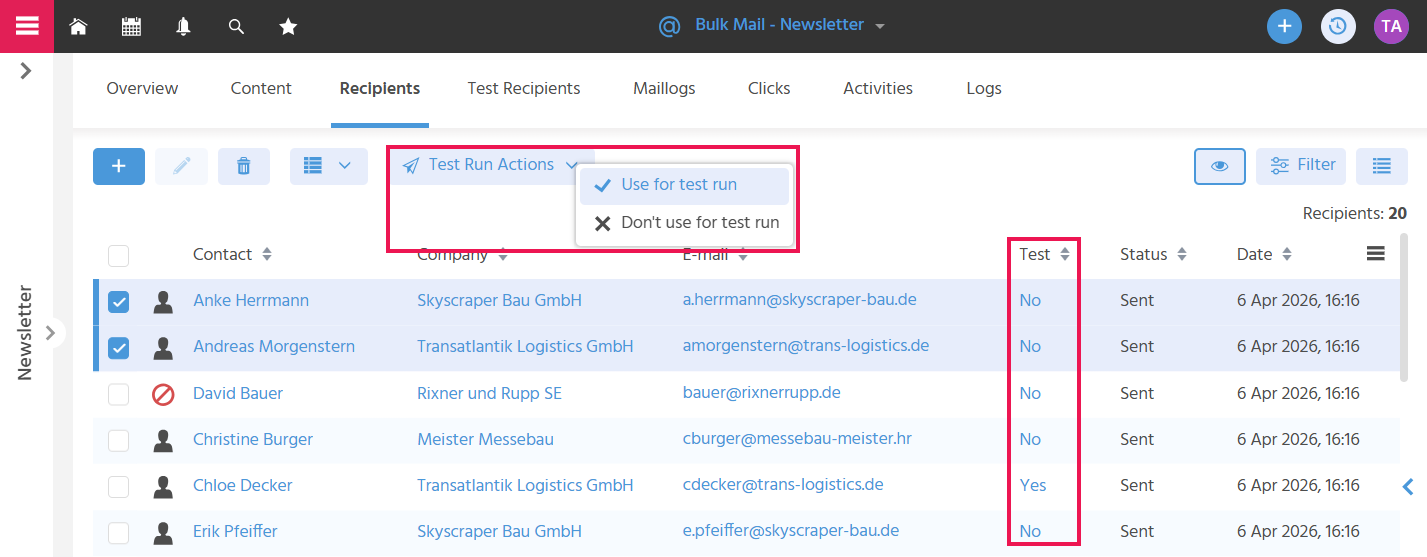Click the person icon beside Erik Pfeiffer
This screenshot has height=557, width=1427.
click(x=163, y=532)
